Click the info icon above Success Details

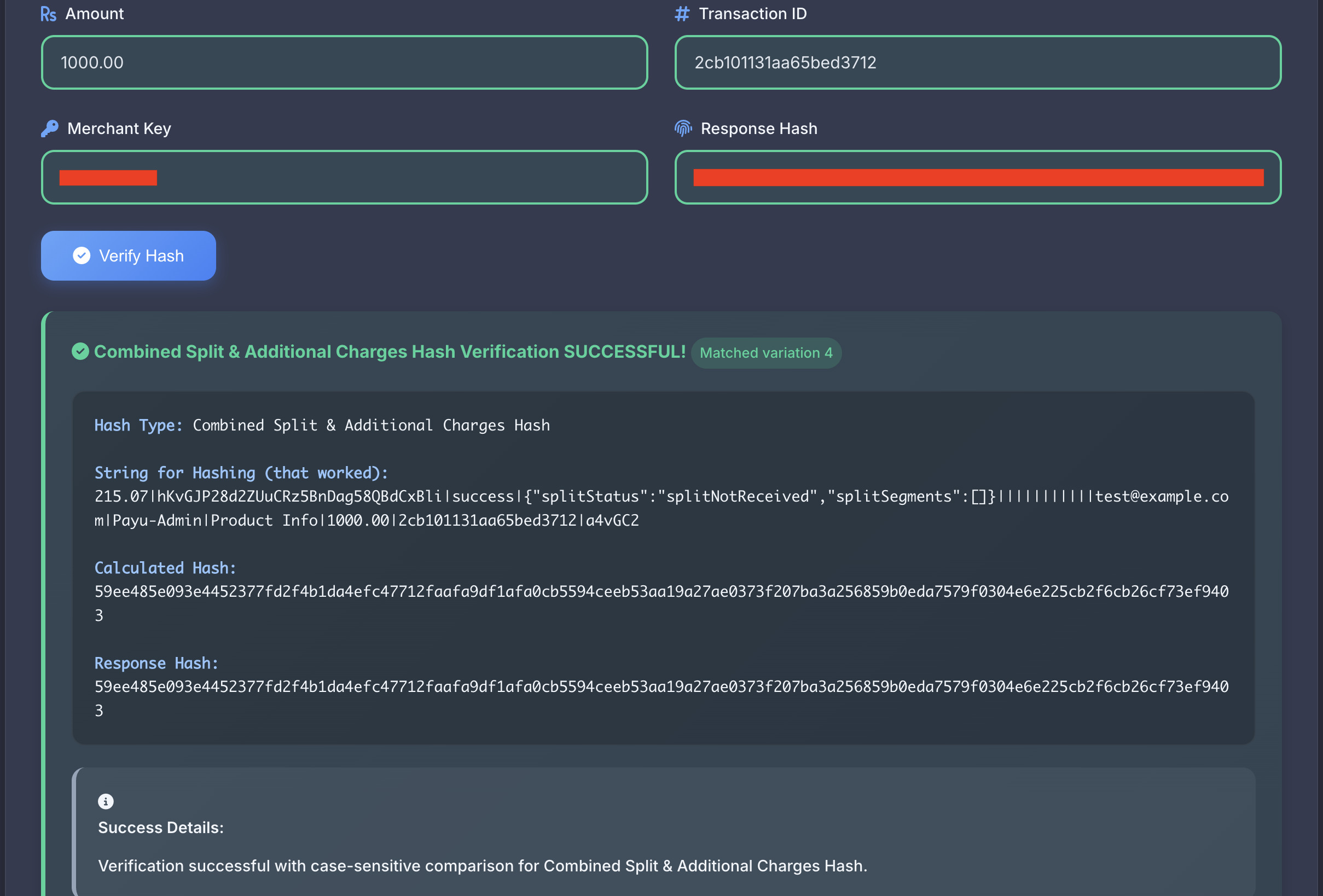pyautogui.click(x=106, y=801)
